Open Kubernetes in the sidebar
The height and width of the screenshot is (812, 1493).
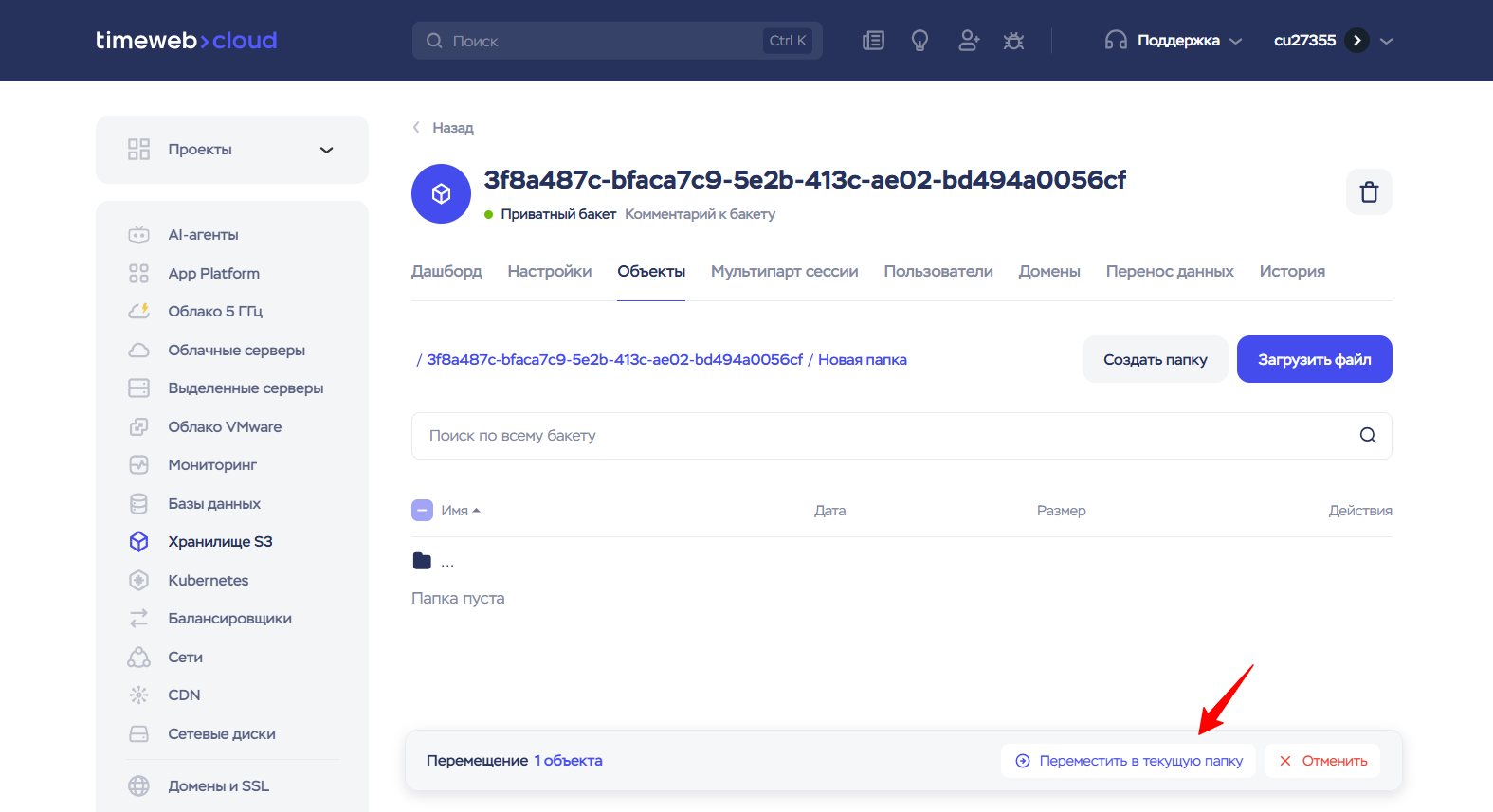point(208,580)
